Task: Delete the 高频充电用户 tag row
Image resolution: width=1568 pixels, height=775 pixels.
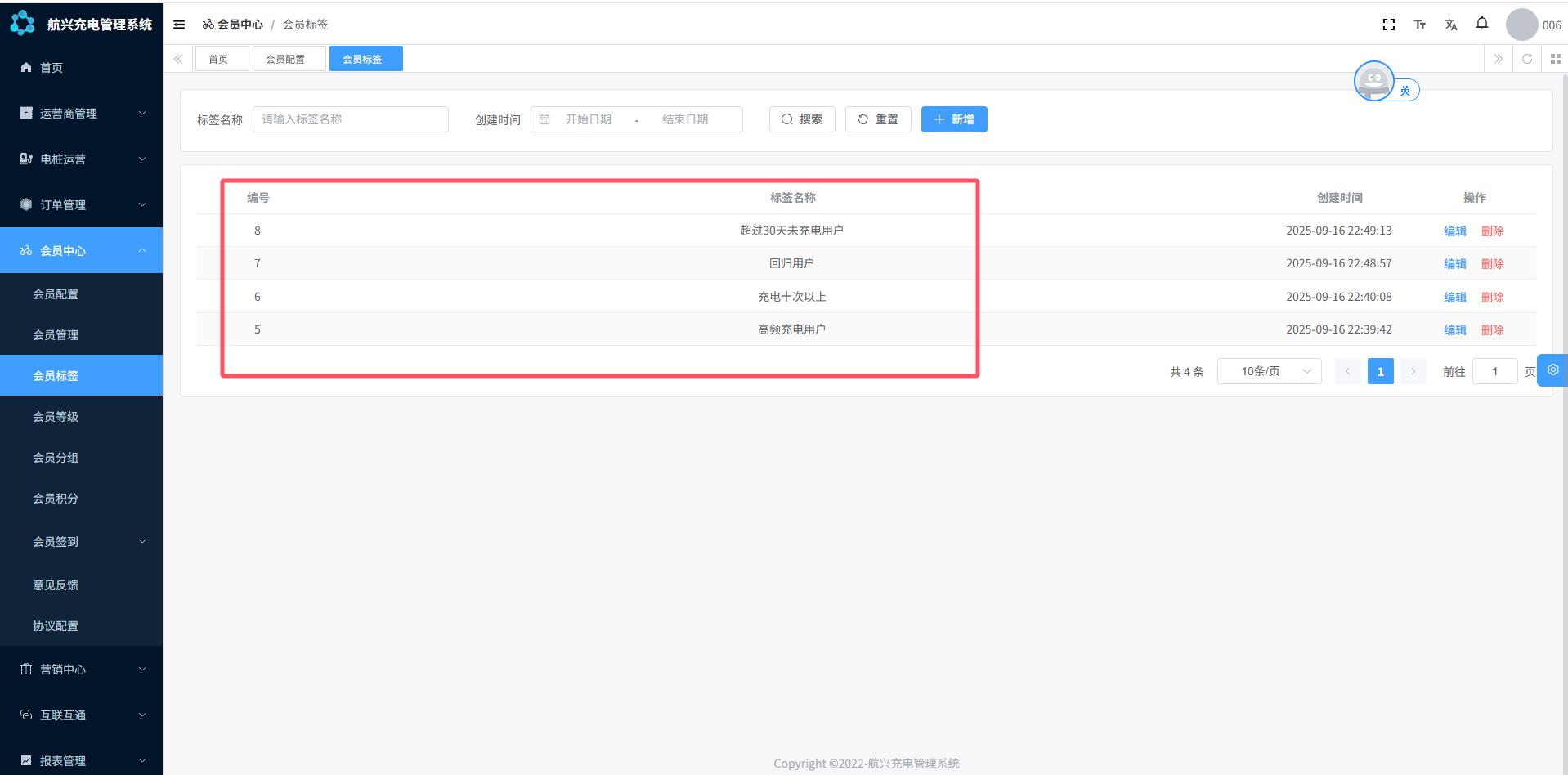Action: (x=1492, y=330)
